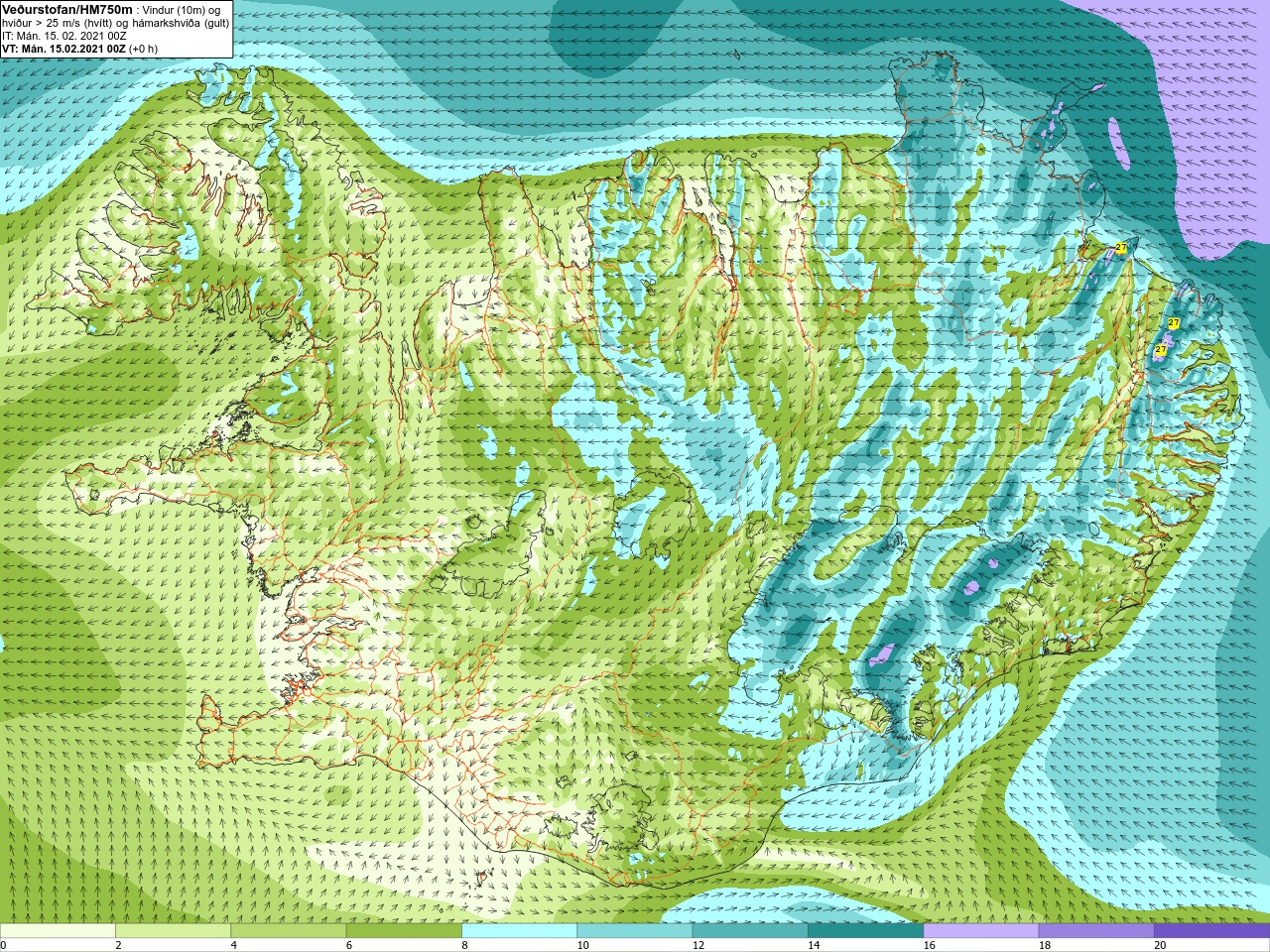
Task: Select the dark violet above-20 m/s legend segment
Action: 1211,931
